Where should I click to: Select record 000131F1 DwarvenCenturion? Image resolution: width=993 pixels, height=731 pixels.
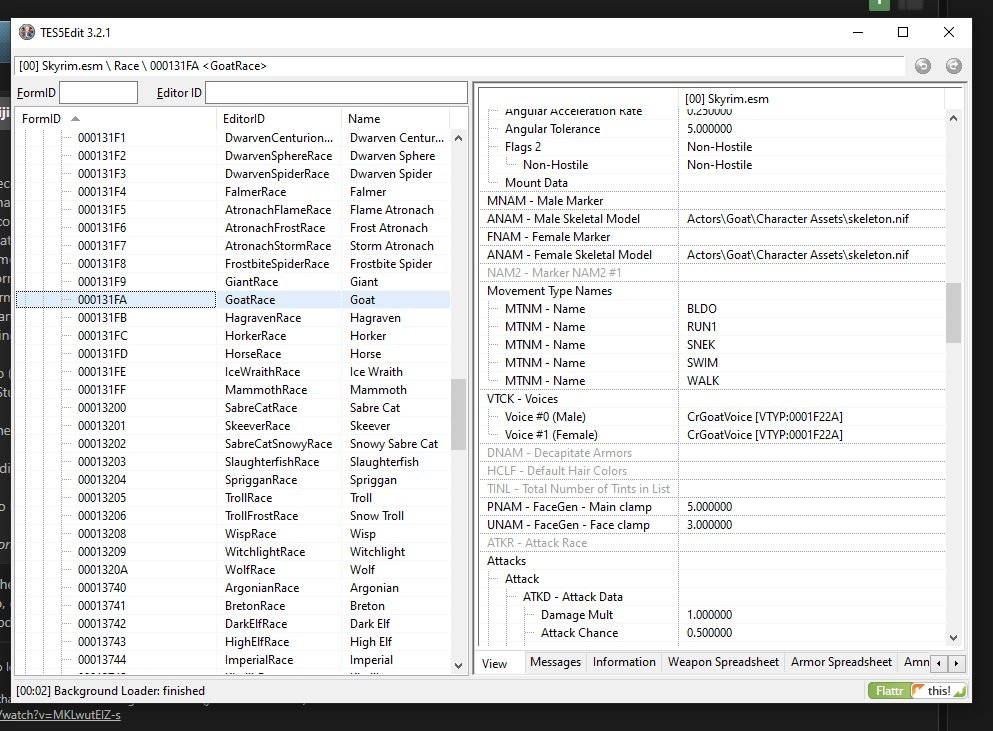[234, 137]
